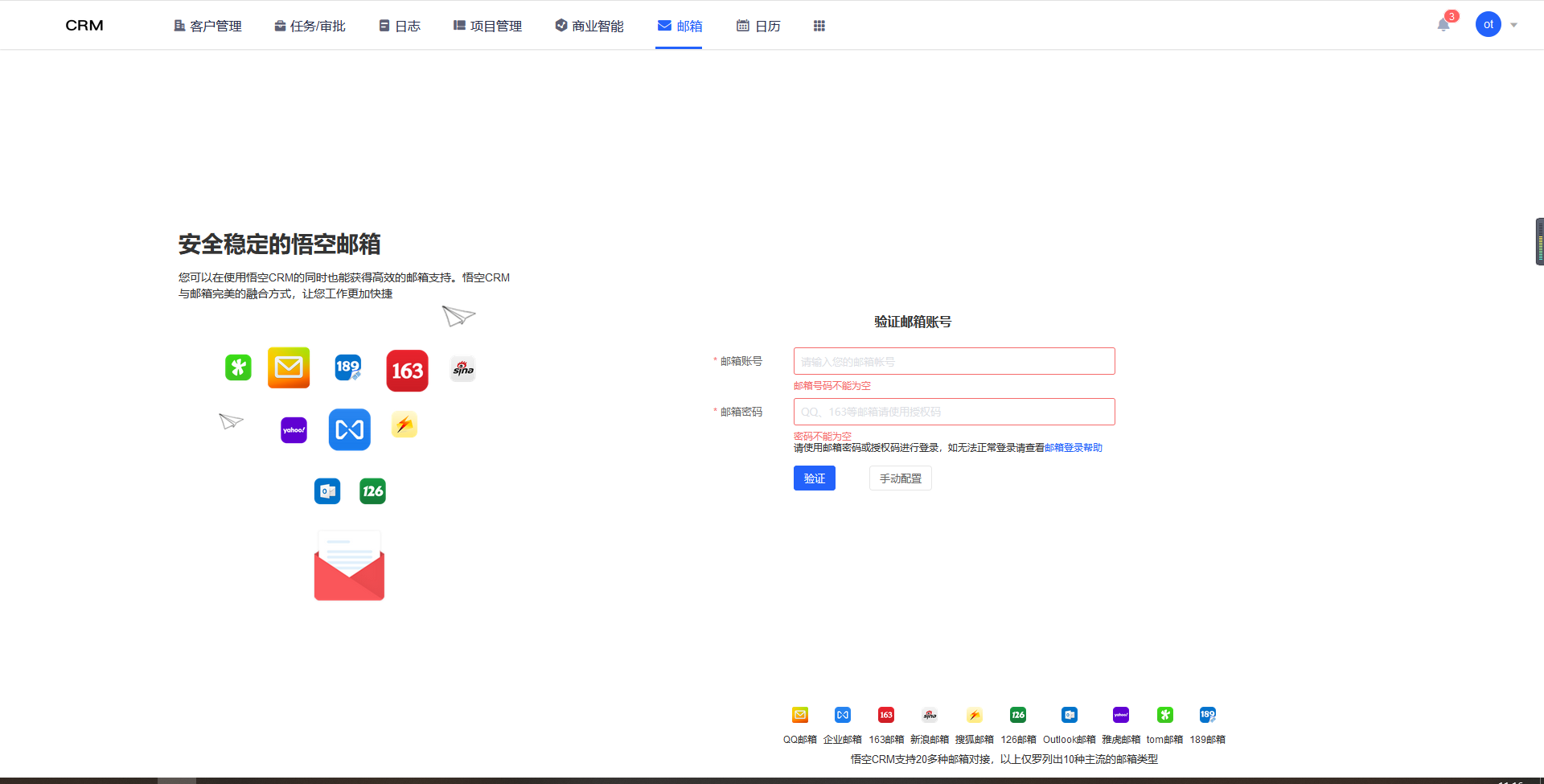The width and height of the screenshot is (1544, 784).
Task: Open the apps grid icon
Action: [x=819, y=26]
